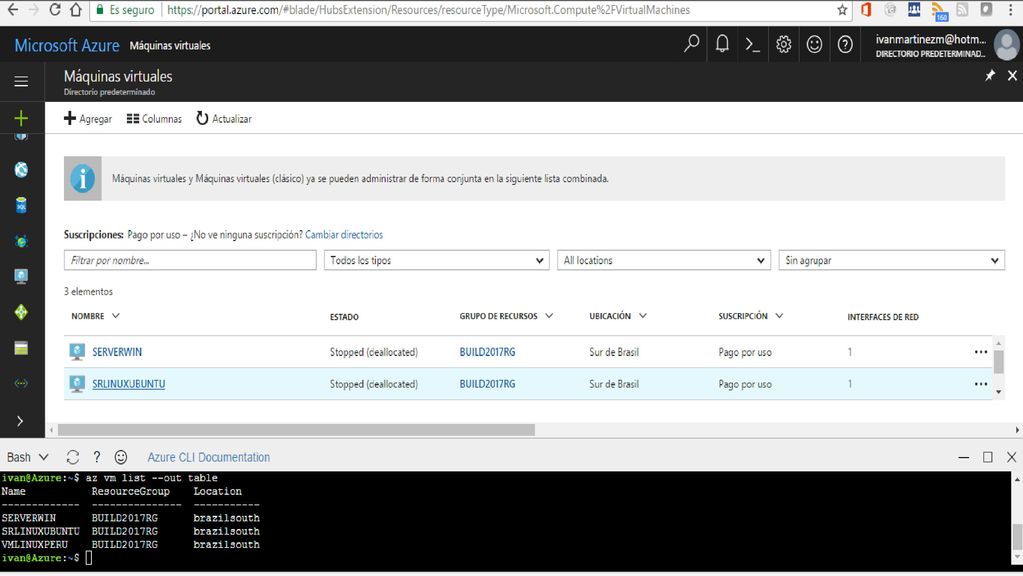Show notifications with the bell icon
Image resolution: width=1023 pixels, height=576 pixels.
click(x=722, y=44)
